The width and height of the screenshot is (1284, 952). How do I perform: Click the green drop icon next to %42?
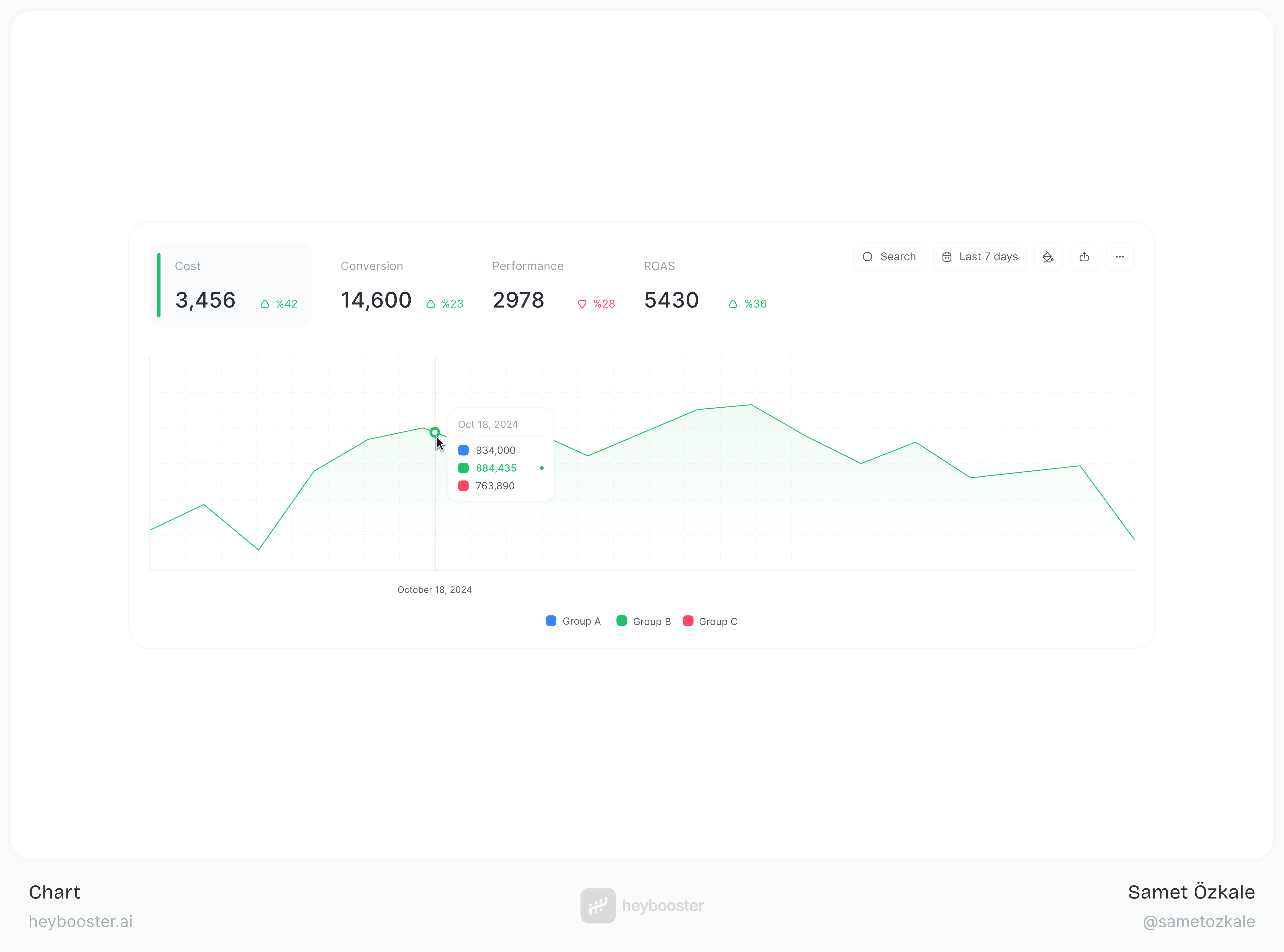[265, 304]
